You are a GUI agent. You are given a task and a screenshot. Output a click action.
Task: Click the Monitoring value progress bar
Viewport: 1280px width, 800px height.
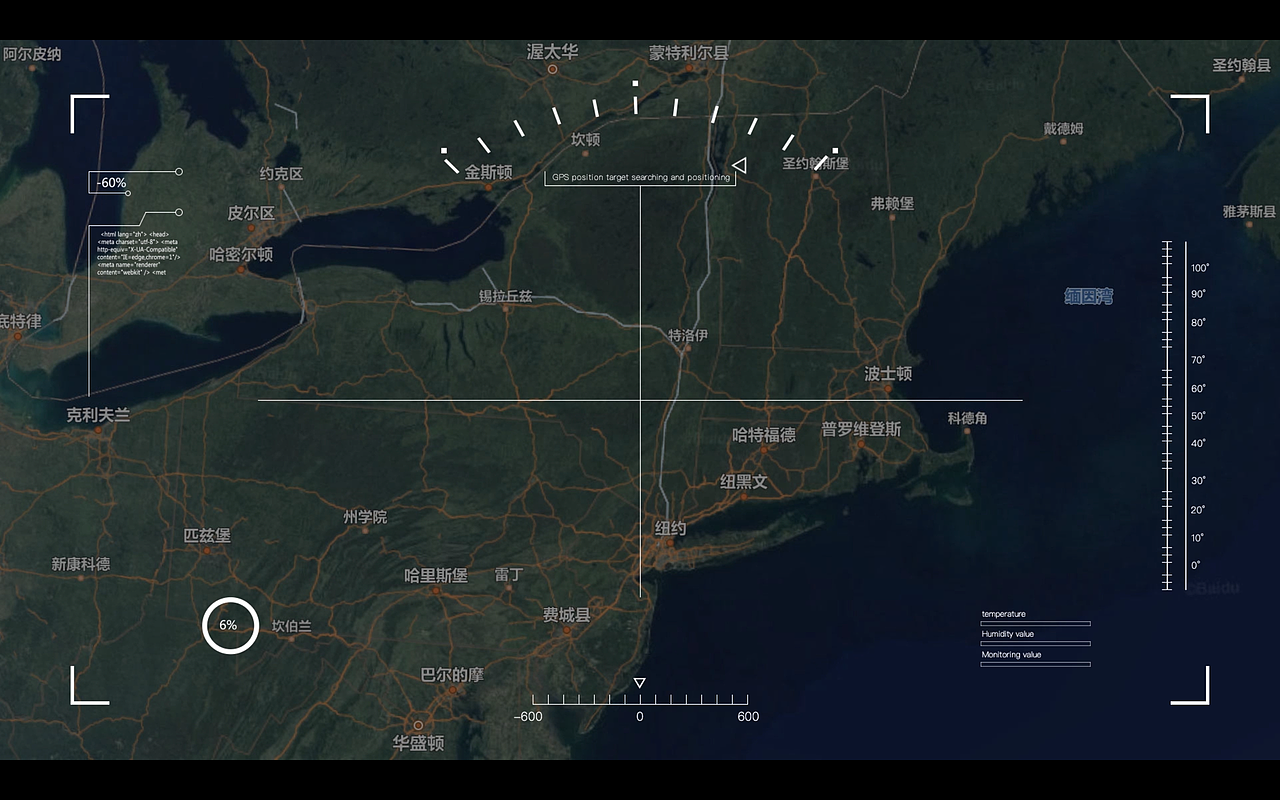(1035, 664)
